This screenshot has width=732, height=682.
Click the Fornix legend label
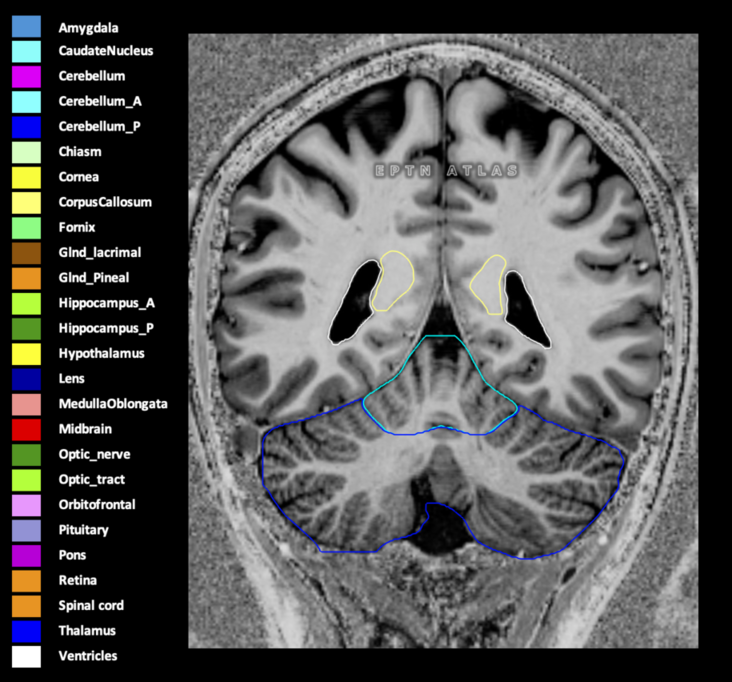pos(77,227)
